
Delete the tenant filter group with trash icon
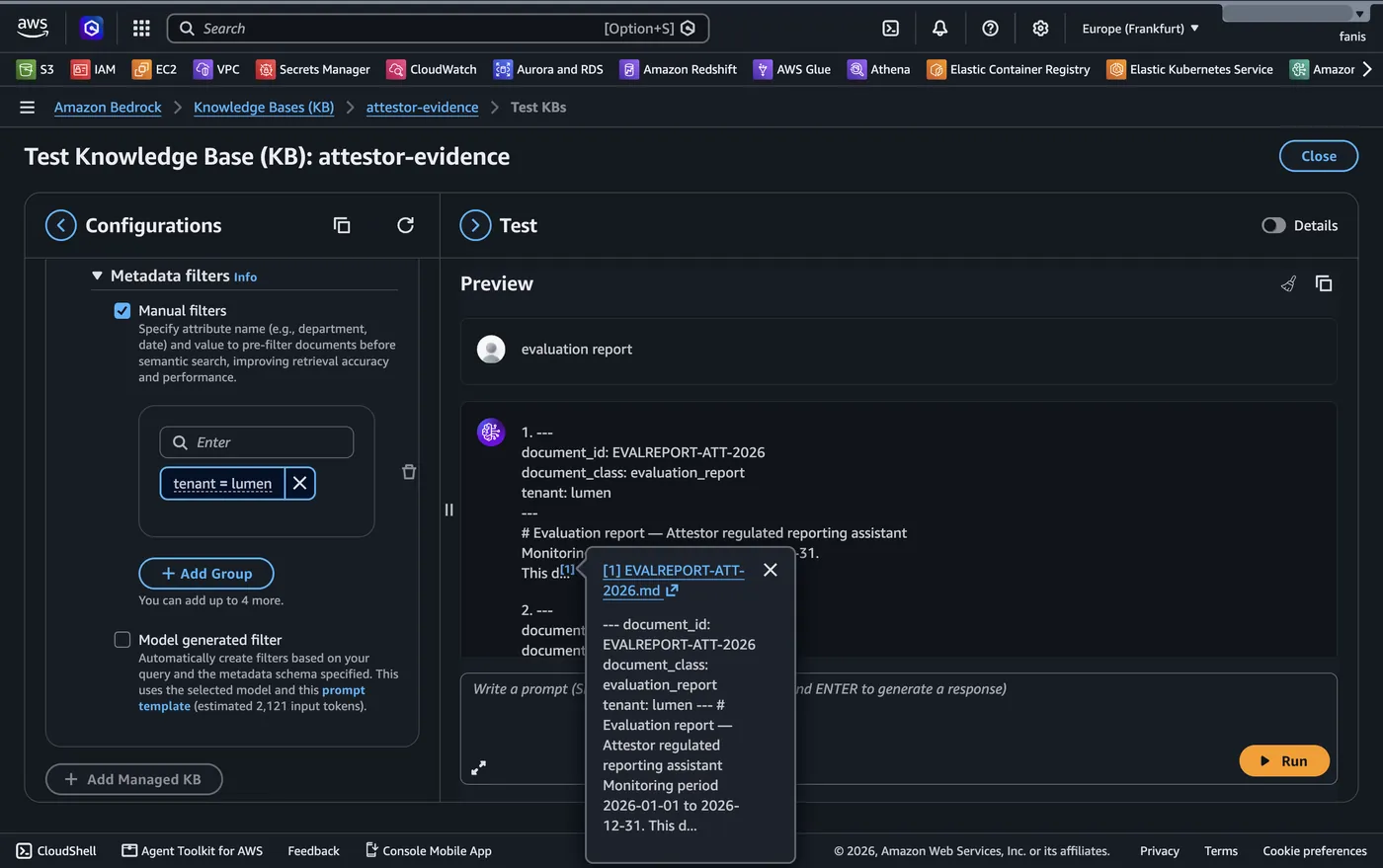tap(409, 472)
